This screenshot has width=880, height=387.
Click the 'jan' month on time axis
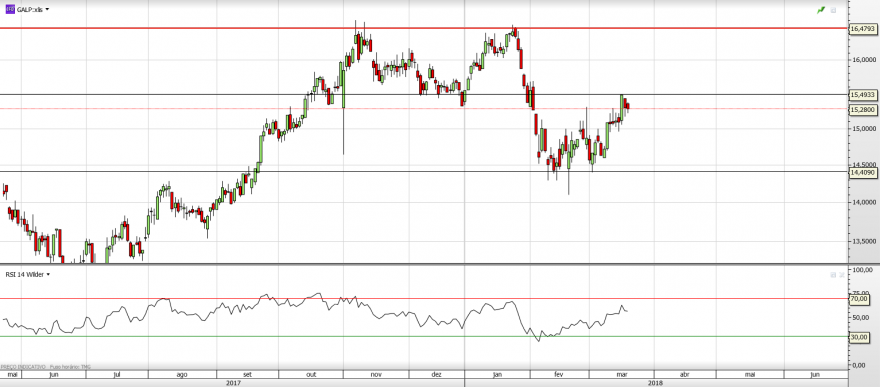click(x=497, y=374)
